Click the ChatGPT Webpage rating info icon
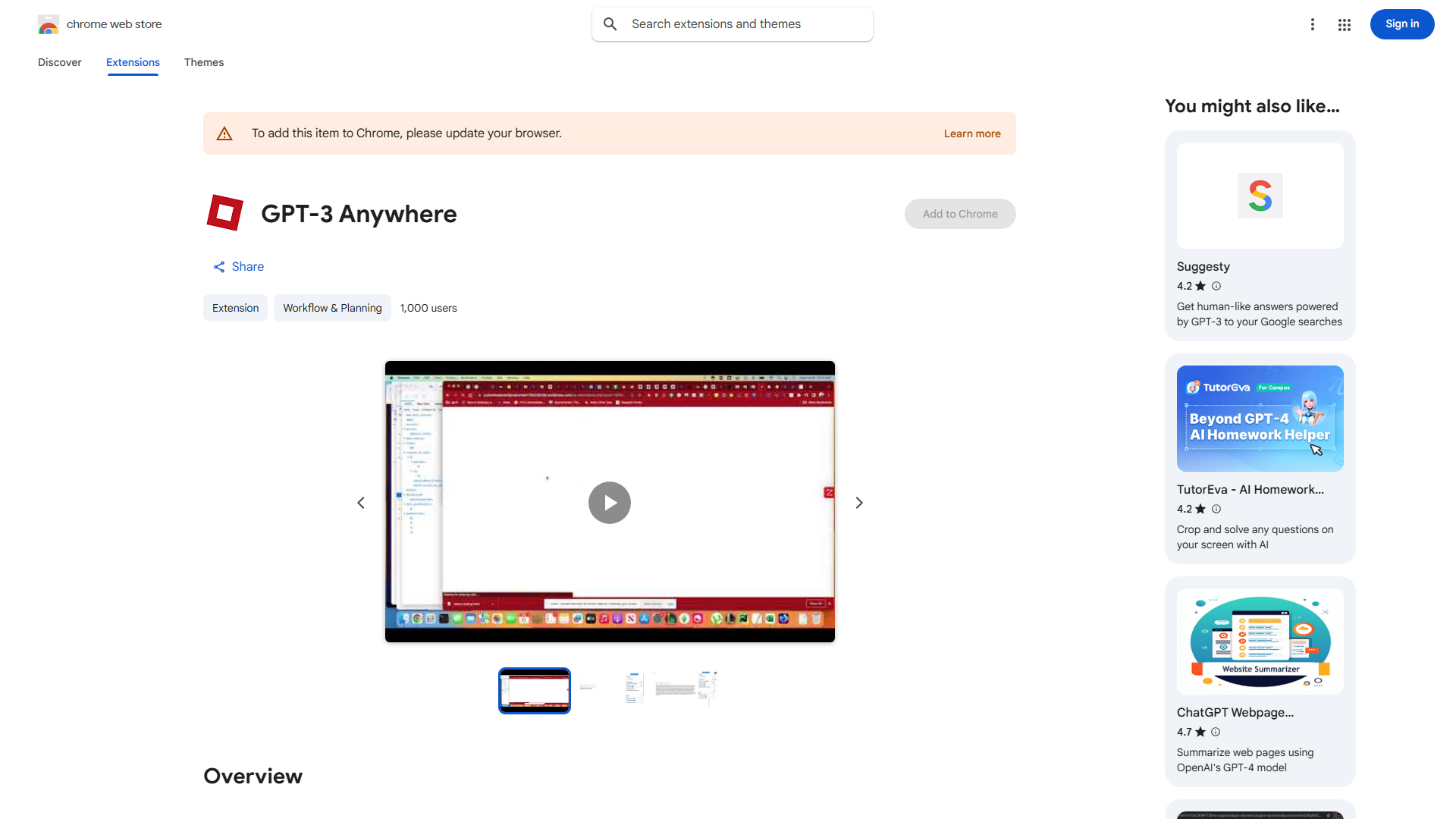Screen dimensions: 1456x819 point(1216,732)
